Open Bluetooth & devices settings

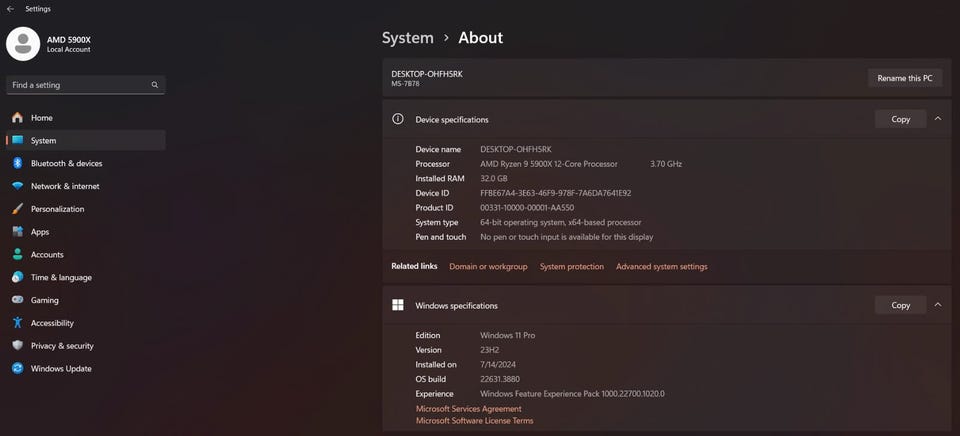(x=66, y=163)
